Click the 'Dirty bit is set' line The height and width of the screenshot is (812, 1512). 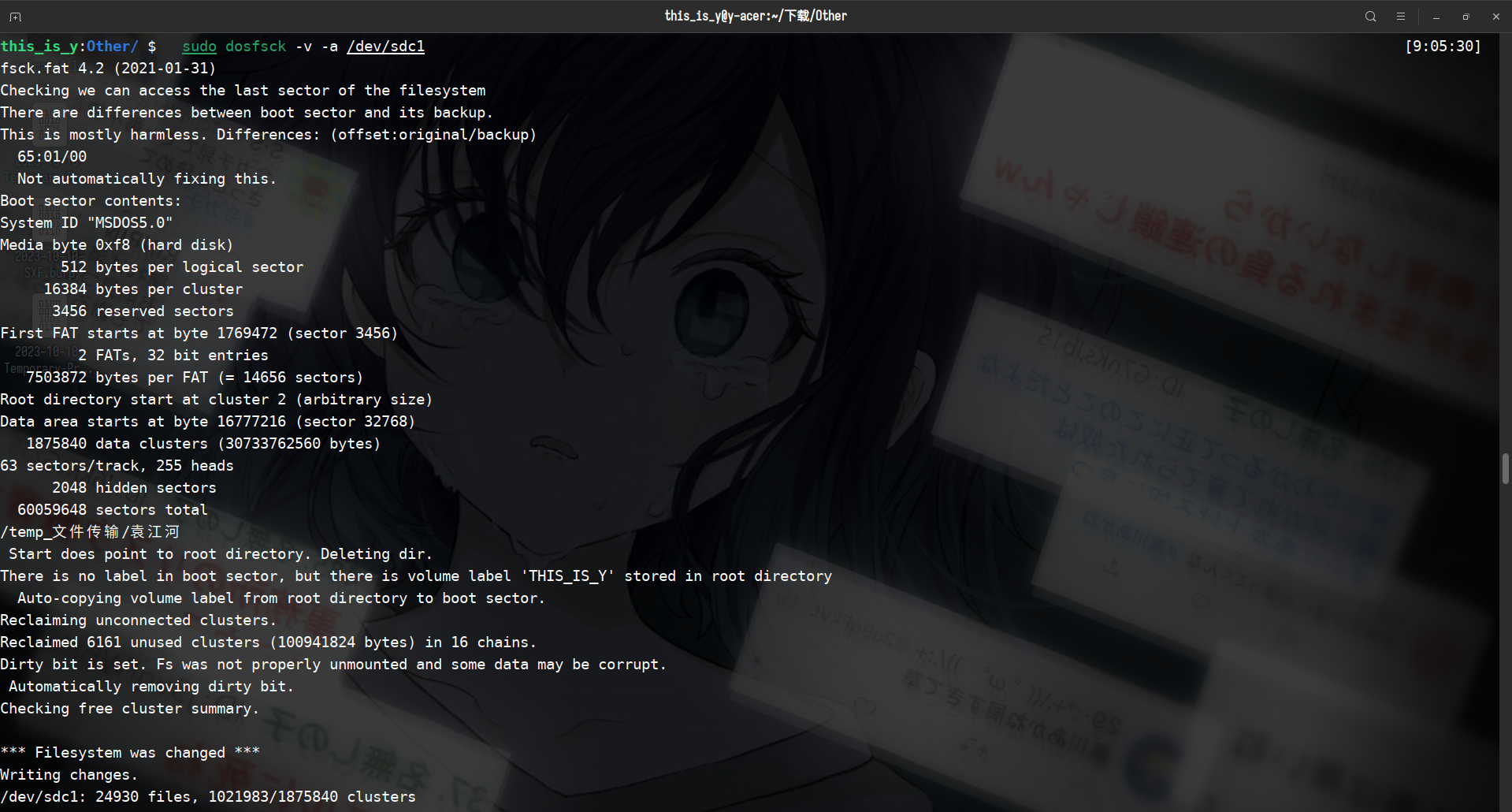pos(333,665)
